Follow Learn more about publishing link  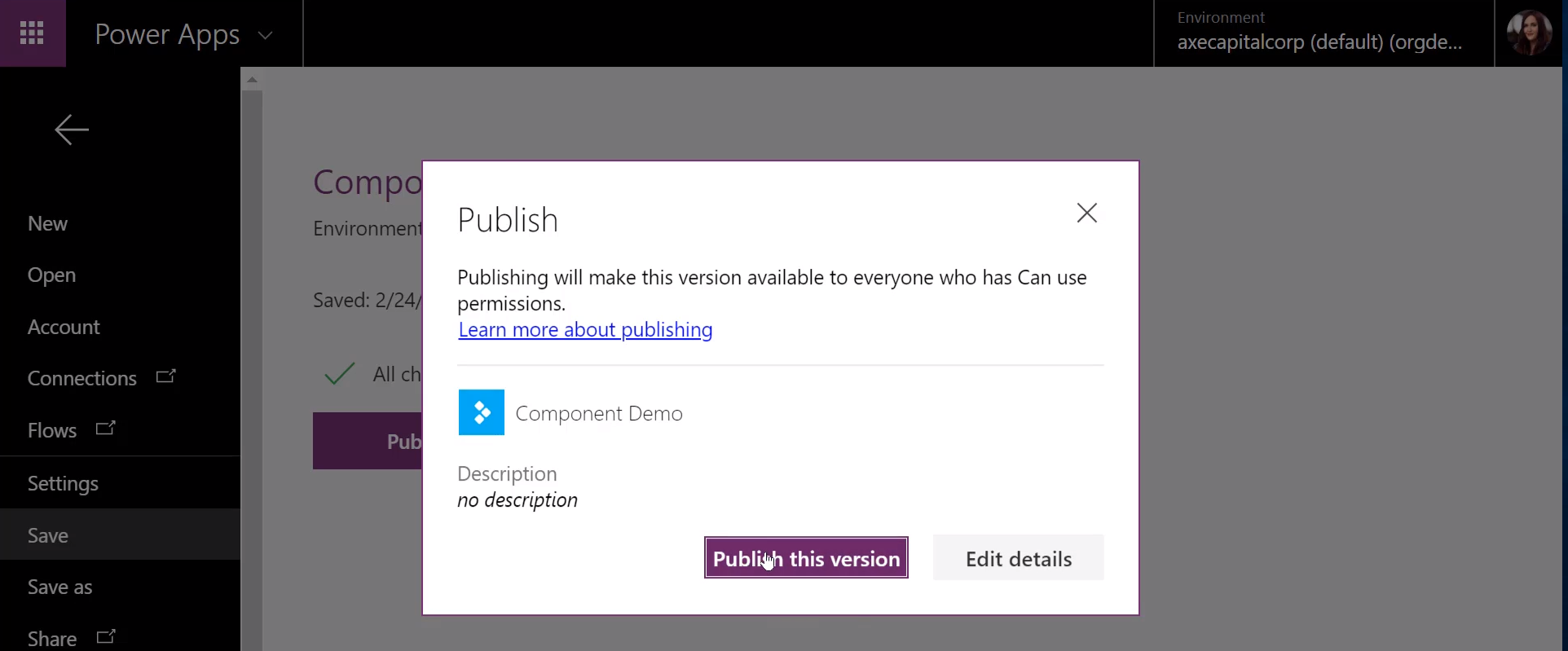click(x=585, y=330)
